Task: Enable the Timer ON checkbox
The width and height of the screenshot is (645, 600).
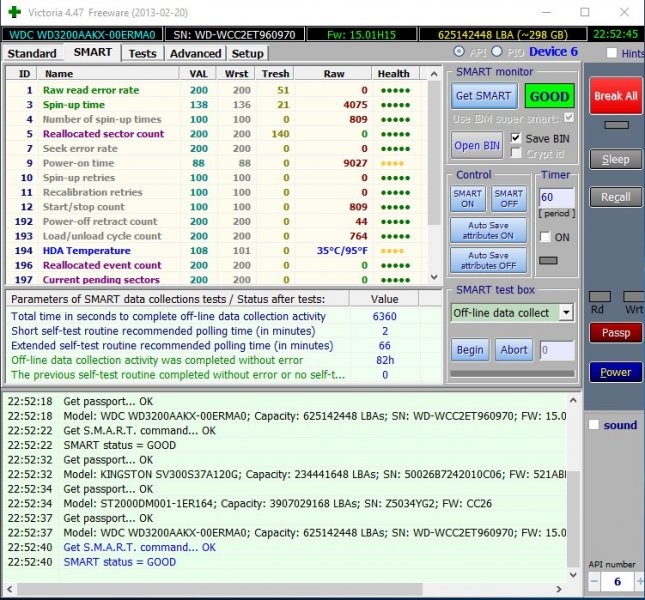Action: [544, 237]
